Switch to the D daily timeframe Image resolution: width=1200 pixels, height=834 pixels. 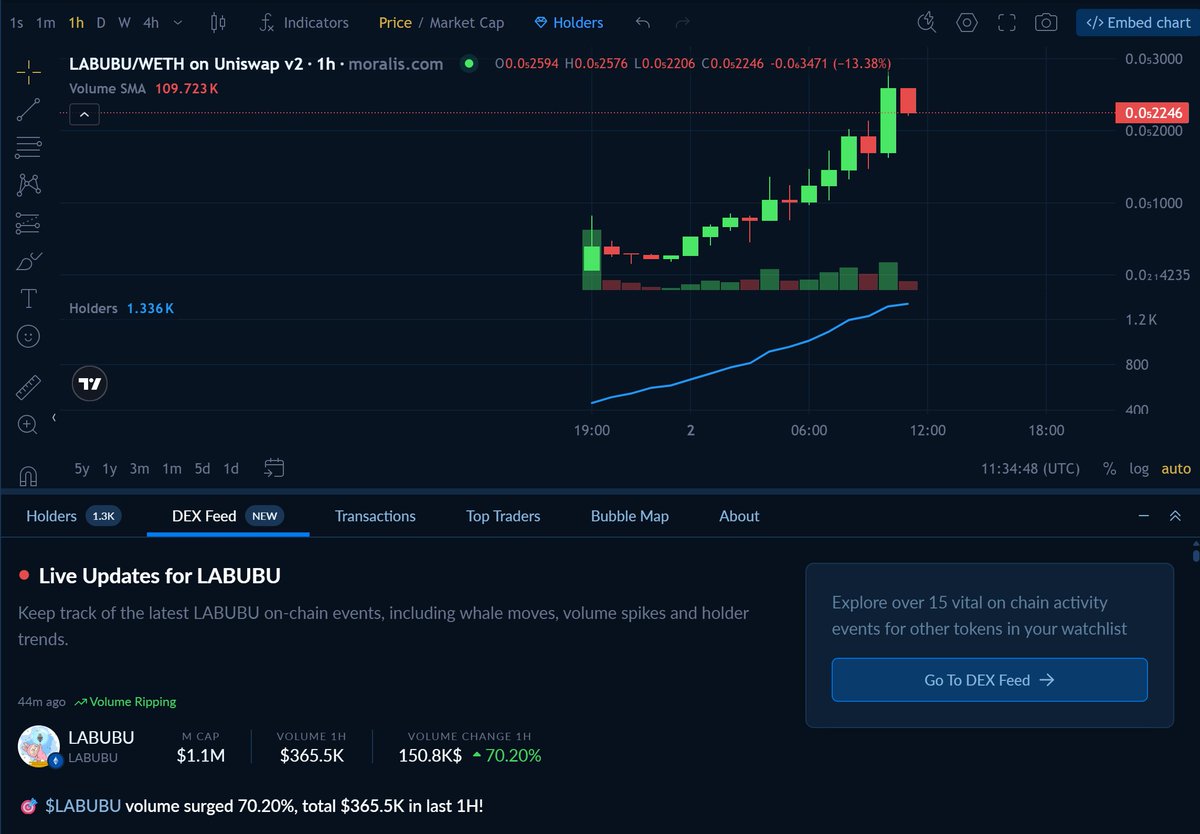(x=101, y=22)
